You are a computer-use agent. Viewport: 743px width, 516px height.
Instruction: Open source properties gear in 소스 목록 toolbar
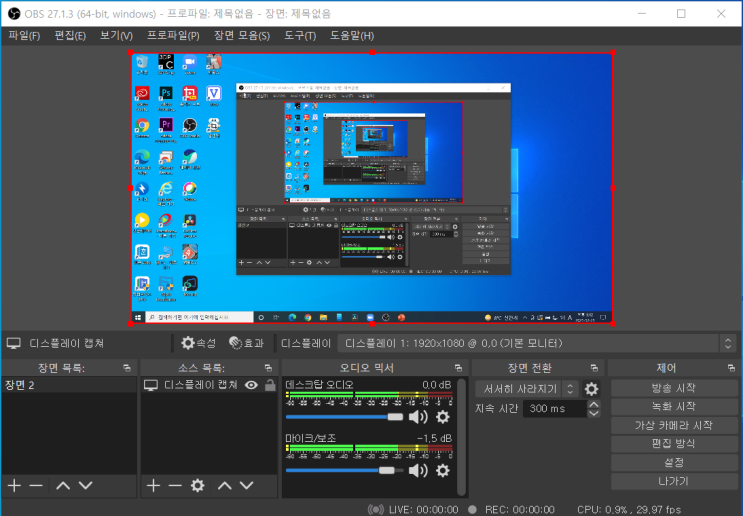click(x=198, y=486)
